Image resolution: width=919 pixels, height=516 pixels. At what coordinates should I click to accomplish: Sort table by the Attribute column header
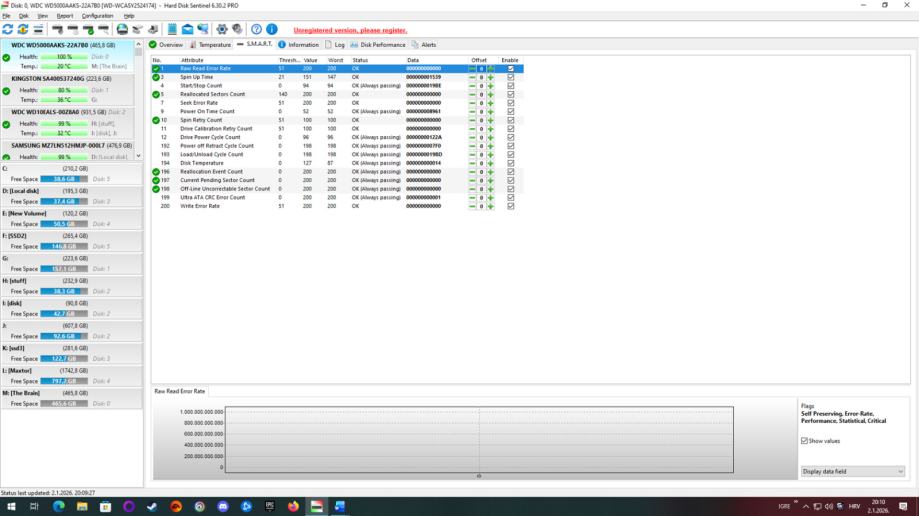[192, 60]
